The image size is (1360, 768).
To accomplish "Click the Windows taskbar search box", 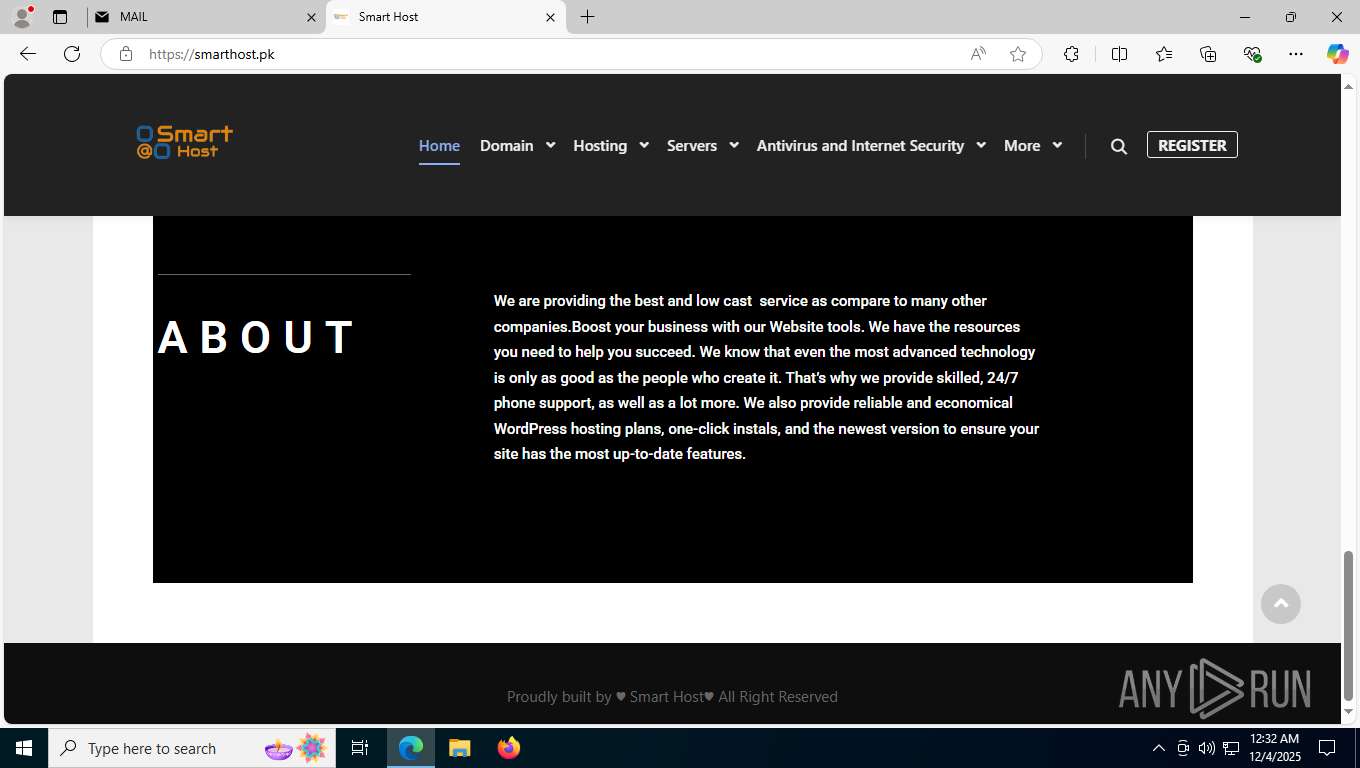I will 192,748.
